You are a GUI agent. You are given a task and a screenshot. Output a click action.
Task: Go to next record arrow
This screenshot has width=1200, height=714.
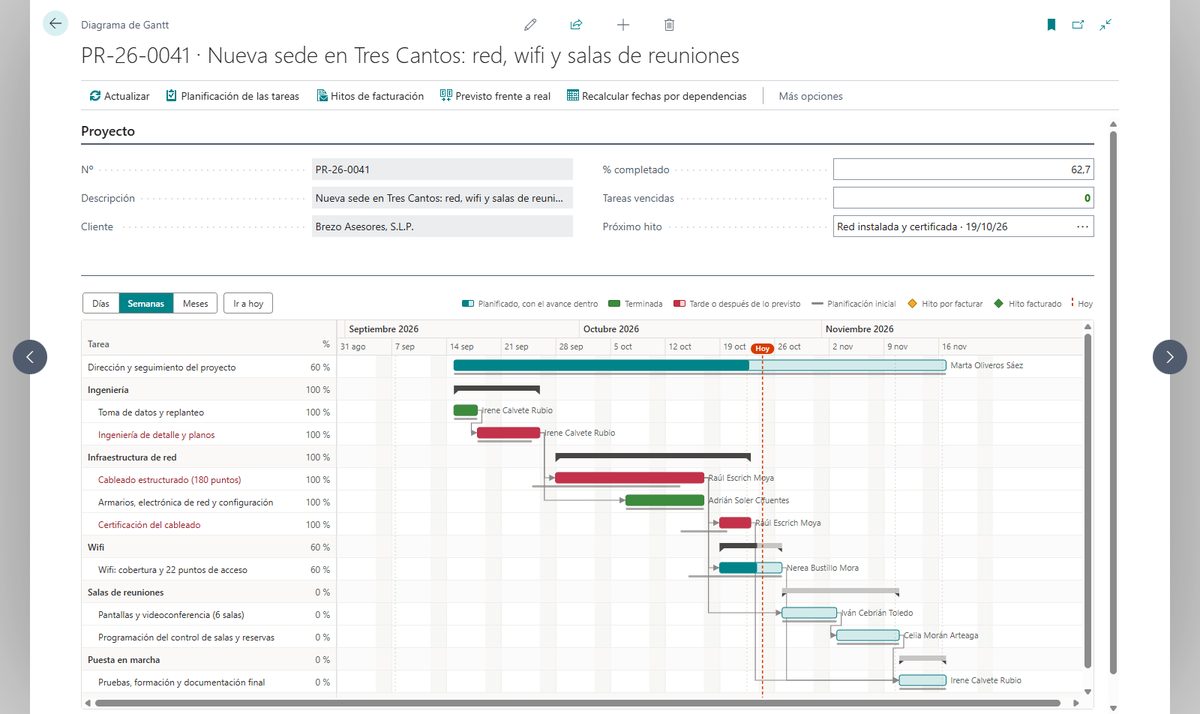pos(1170,357)
